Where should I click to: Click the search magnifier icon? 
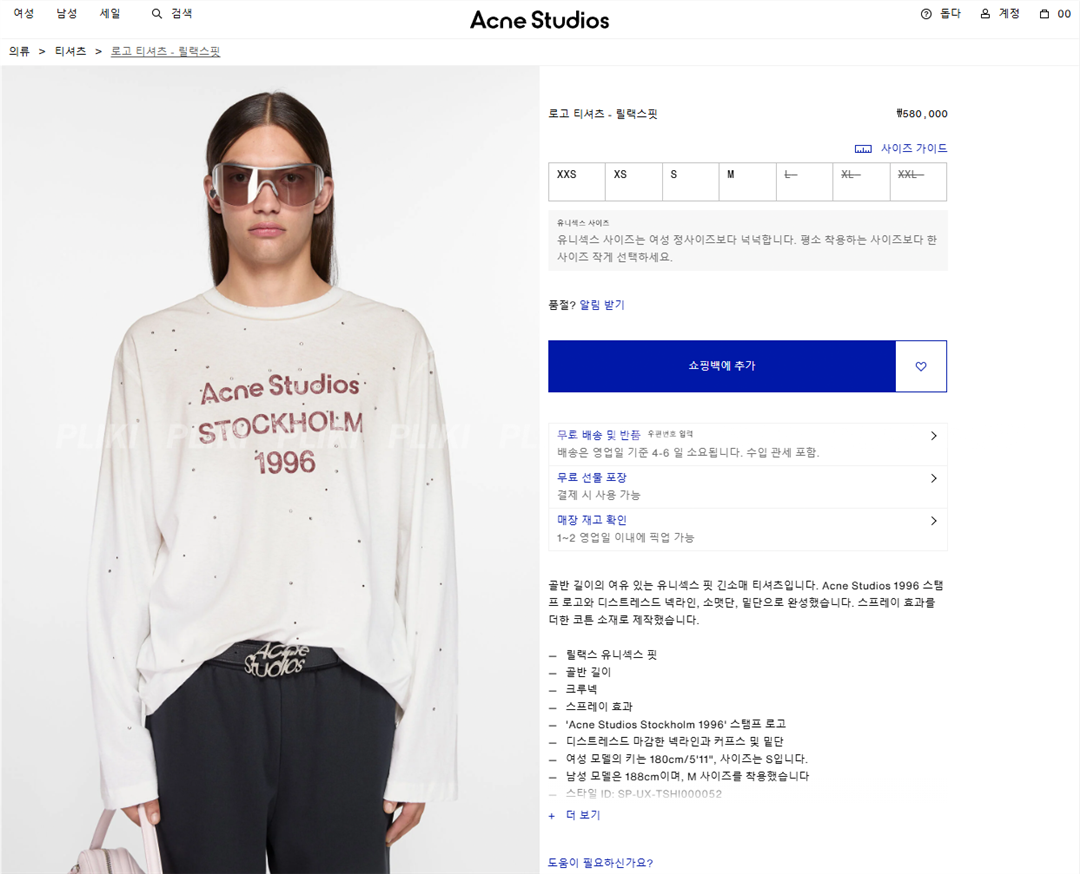click(x=156, y=14)
